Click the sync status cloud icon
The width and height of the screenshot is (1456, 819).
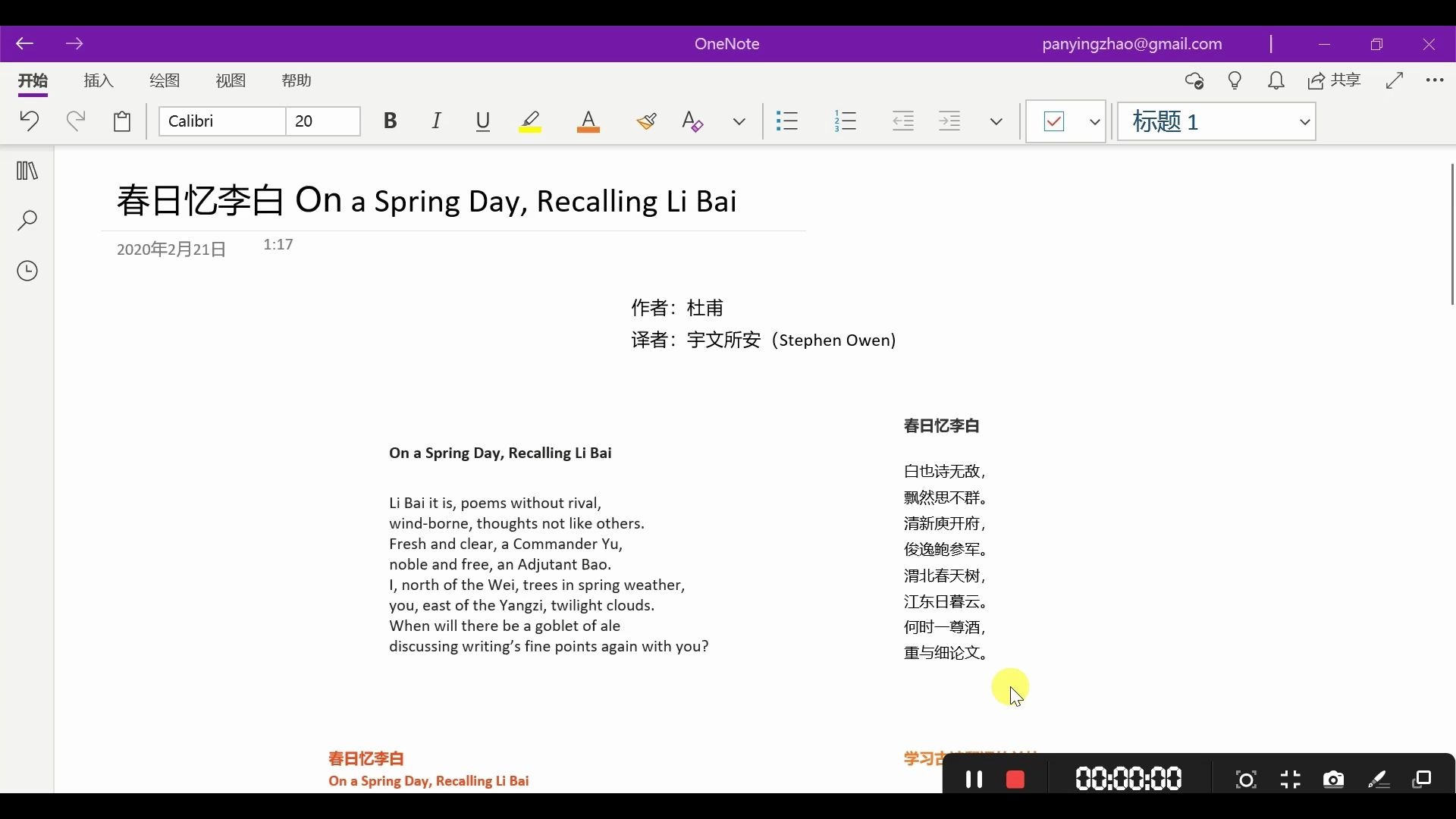pyautogui.click(x=1194, y=80)
